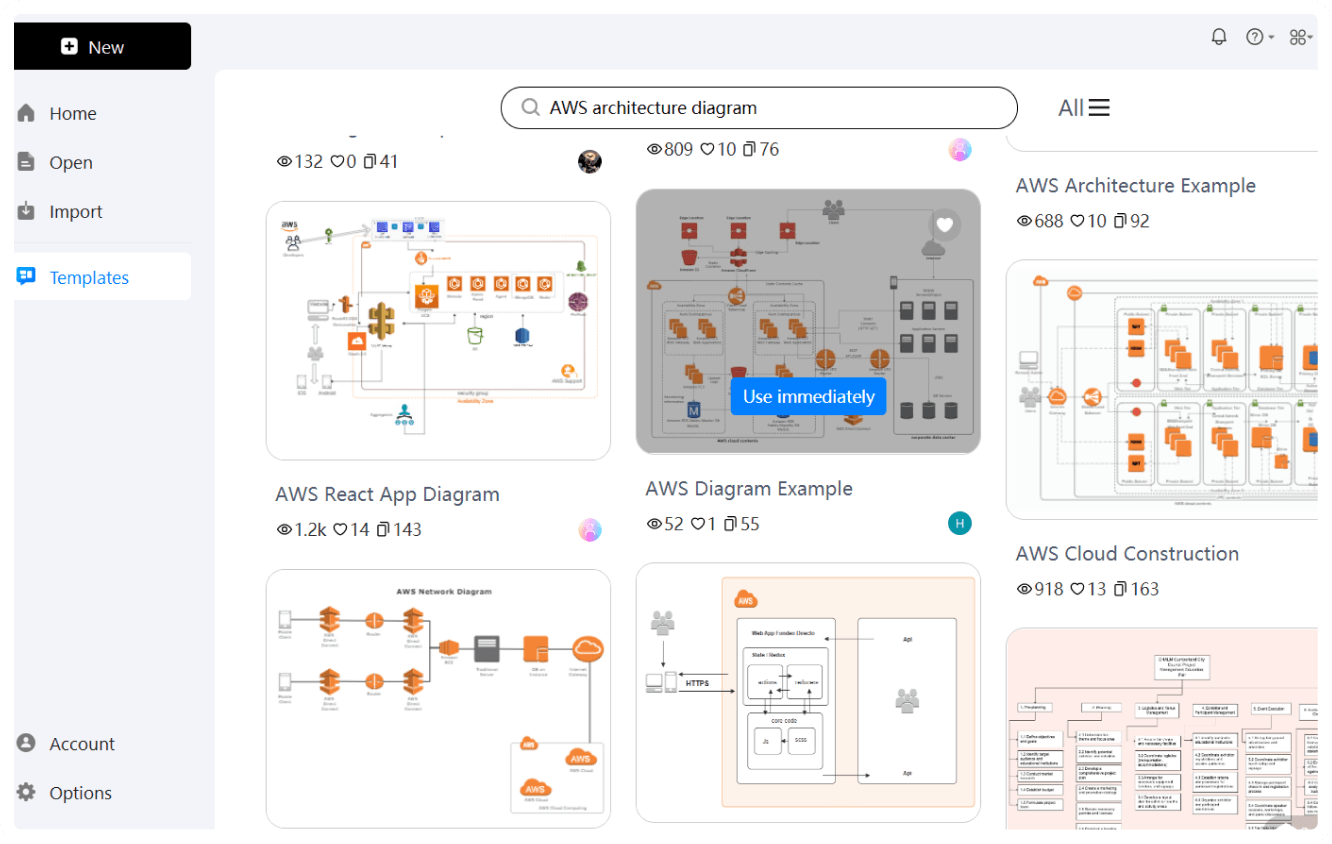Image resolution: width=1332 pixels, height=844 pixels.
Task: Click the views eye icon showing 688
Action: click(x=1024, y=220)
